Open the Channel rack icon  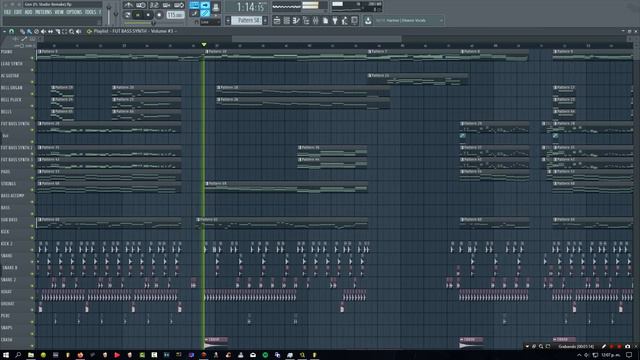(x=287, y=21)
